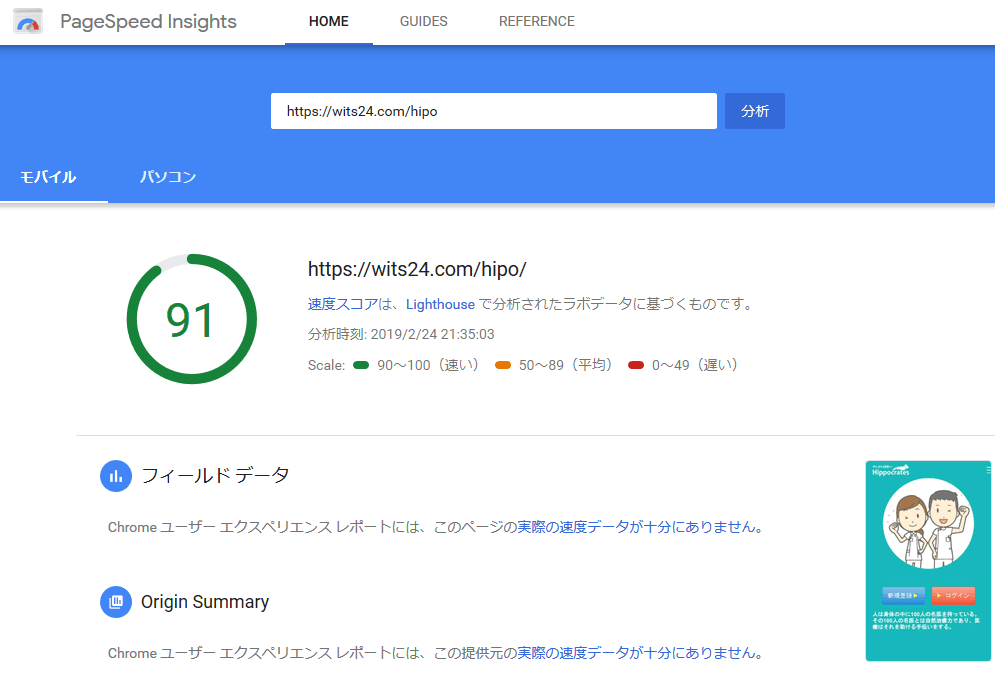This screenshot has width=995, height=681.
Task: Click the 分析 analyze button
Action: pyautogui.click(x=754, y=111)
